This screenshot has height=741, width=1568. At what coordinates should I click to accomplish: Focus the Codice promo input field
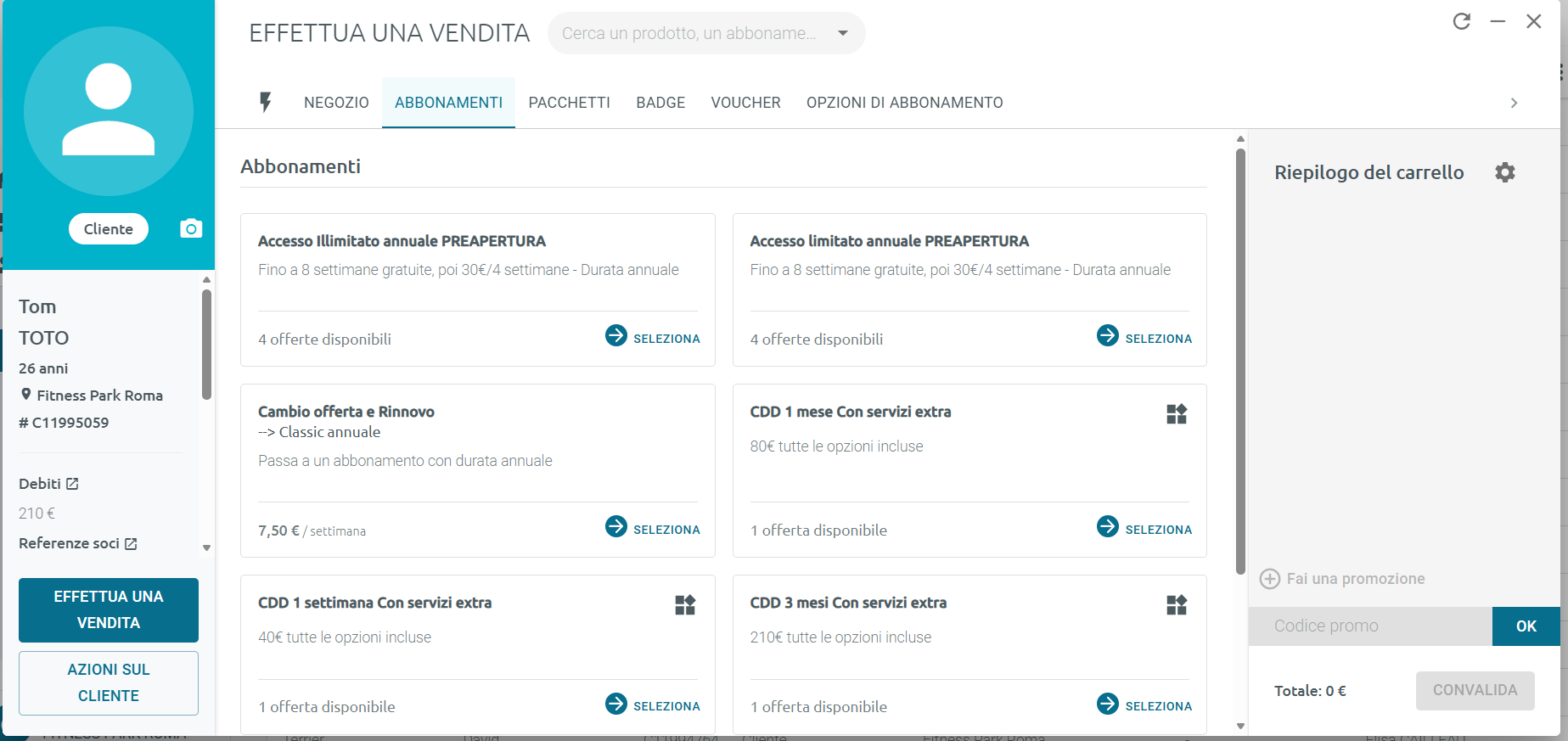tap(1370, 626)
